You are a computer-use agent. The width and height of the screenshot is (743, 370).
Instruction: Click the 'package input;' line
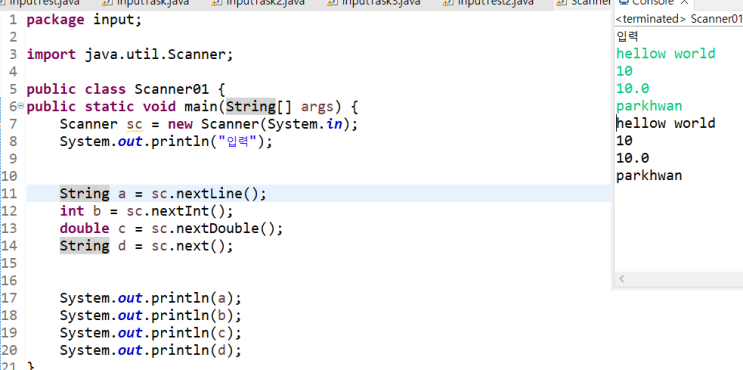84,20
